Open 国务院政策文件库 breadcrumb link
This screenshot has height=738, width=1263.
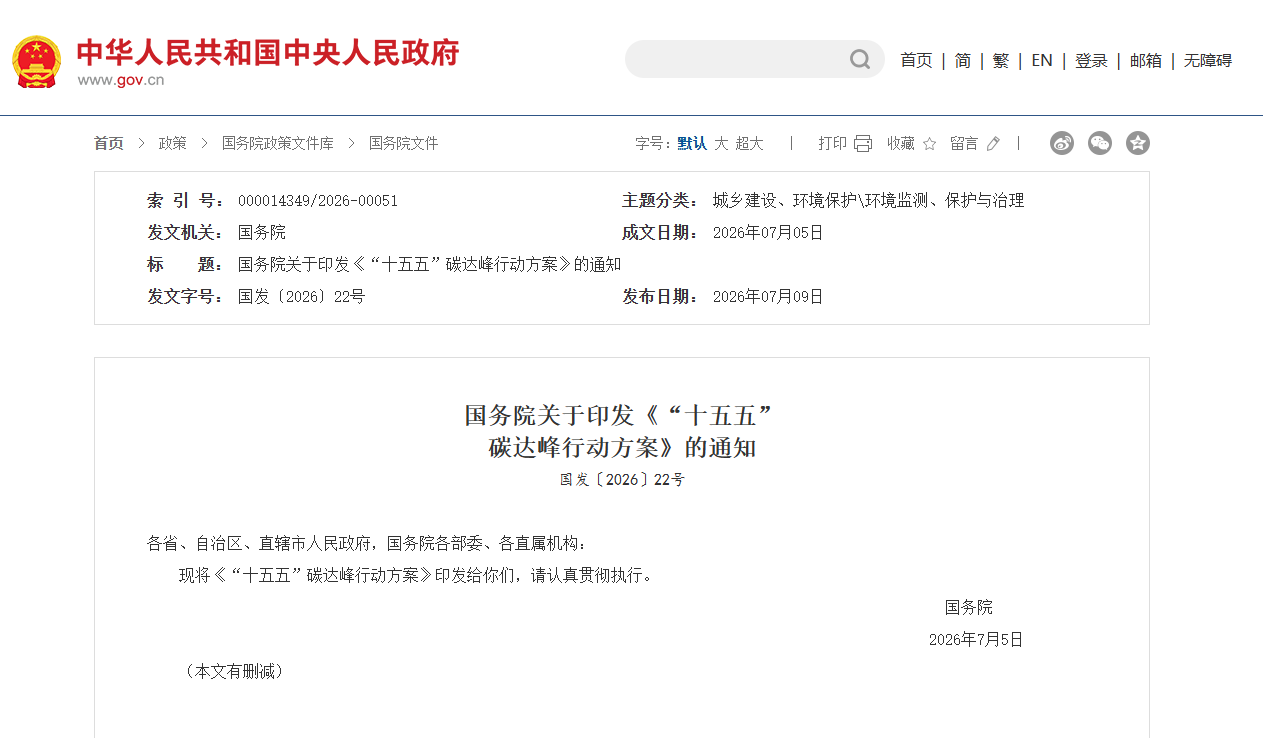point(278,144)
